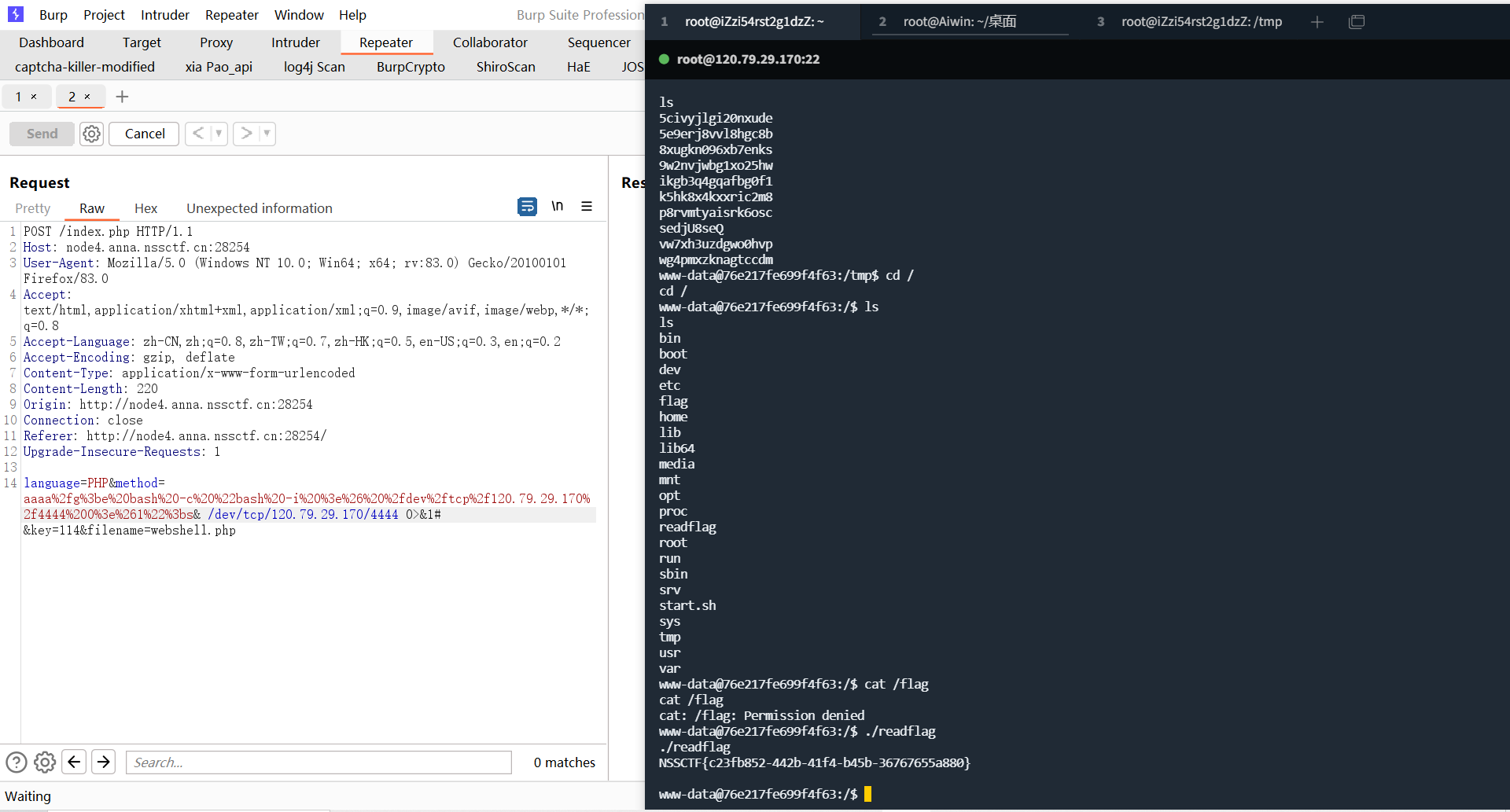The height and width of the screenshot is (812, 1510).
Task: Click the NSSCTF flag output line
Action: [x=815, y=762]
